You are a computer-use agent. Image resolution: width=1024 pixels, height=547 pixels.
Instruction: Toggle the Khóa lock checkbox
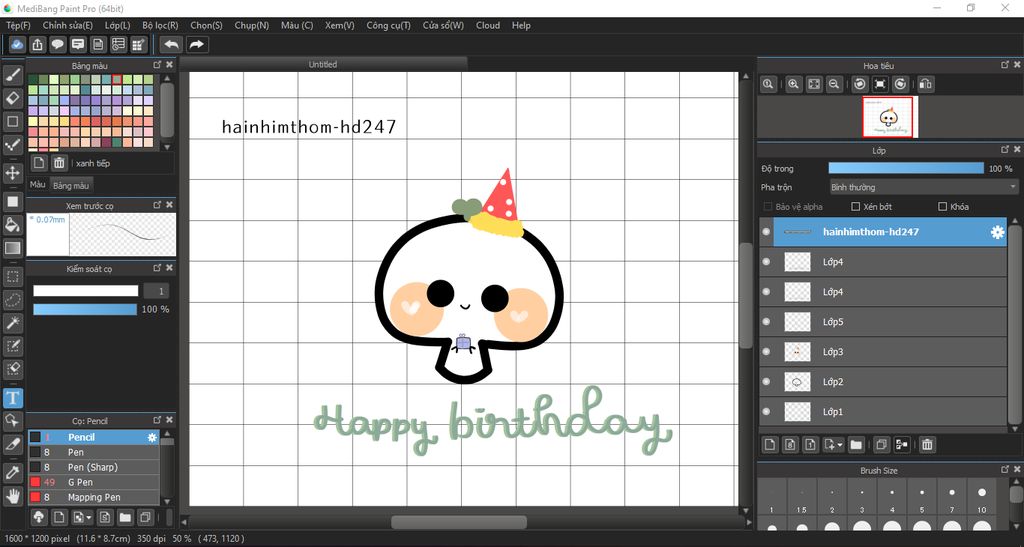[942, 206]
